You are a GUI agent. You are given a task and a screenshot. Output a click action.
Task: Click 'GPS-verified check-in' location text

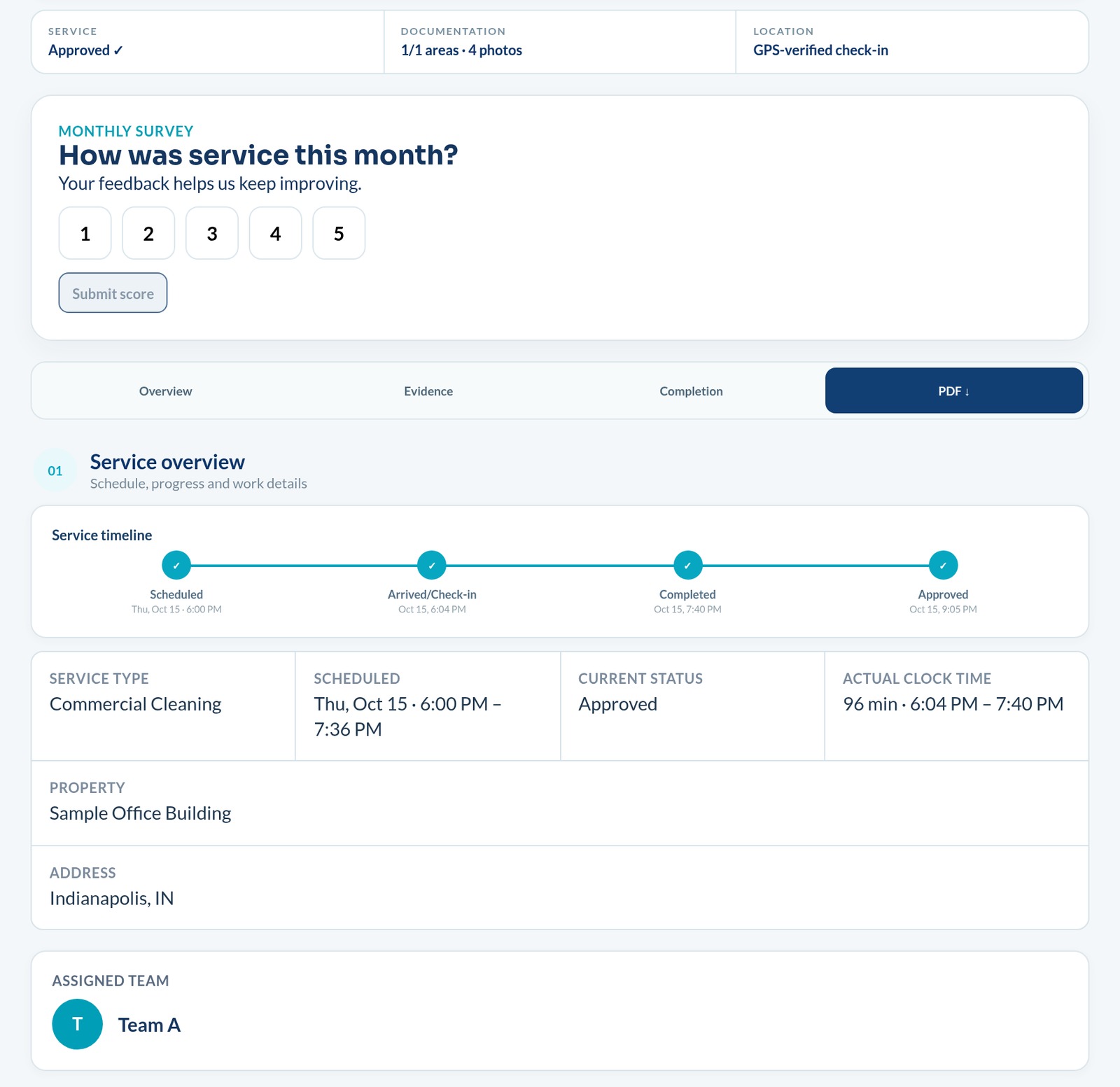click(820, 50)
